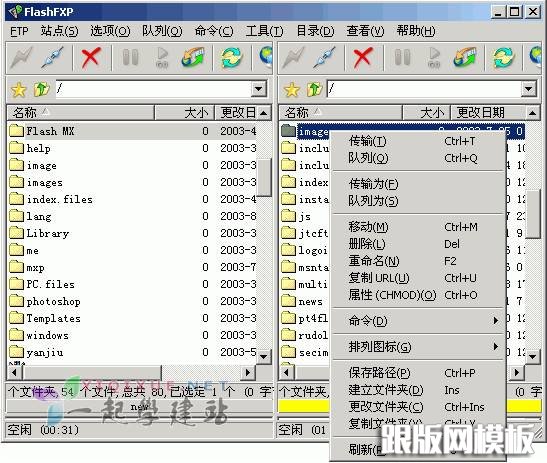The image size is (547, 463).
Task: Open the 队列(Q) menu
Action: pyautogui.click(x=162, y=31)
